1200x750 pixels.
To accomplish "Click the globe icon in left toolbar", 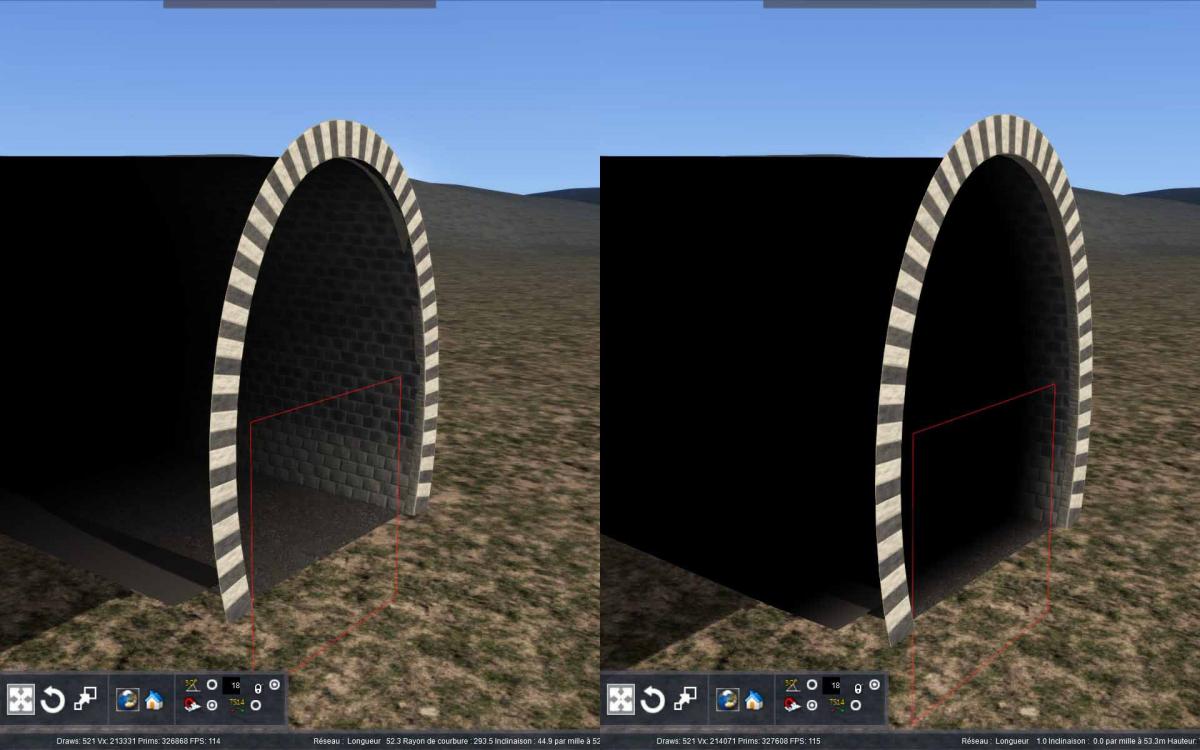I will (127, 699).
